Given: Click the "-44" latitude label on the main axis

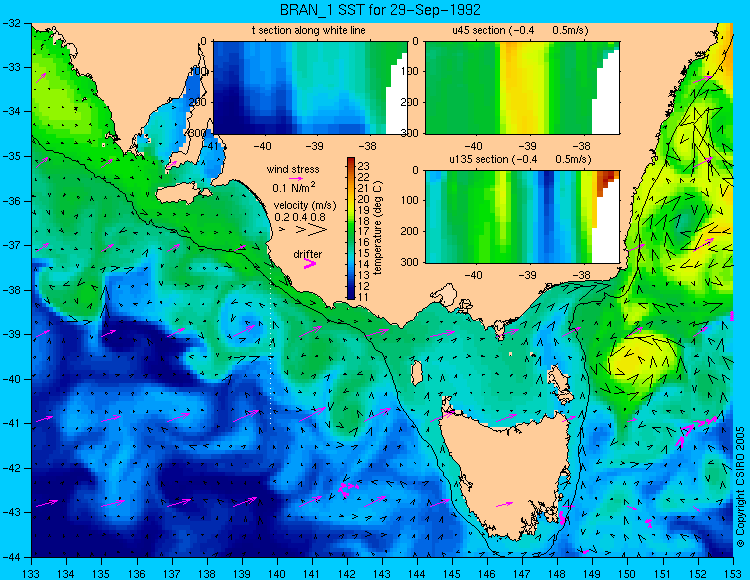Looking at the screenshot, I should tap(11, 557).
